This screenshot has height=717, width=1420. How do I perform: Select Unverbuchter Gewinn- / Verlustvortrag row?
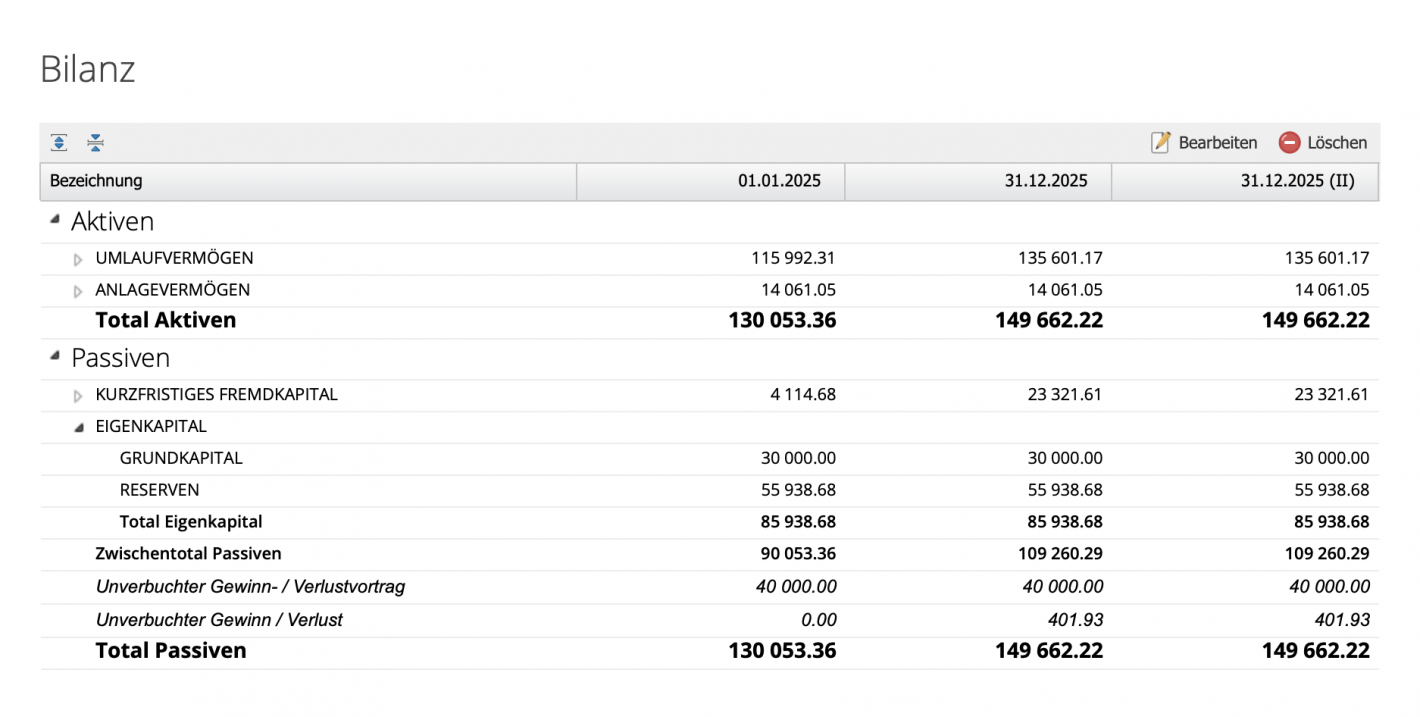click(x=250, y=587)
